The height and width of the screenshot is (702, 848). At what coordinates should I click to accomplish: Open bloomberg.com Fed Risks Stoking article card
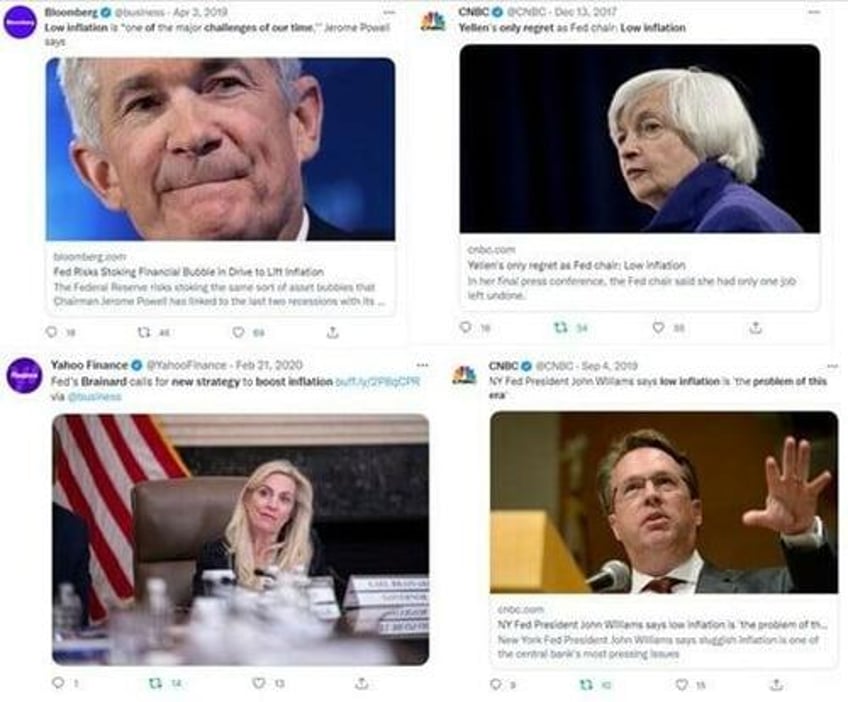click(x=221, y=279)
